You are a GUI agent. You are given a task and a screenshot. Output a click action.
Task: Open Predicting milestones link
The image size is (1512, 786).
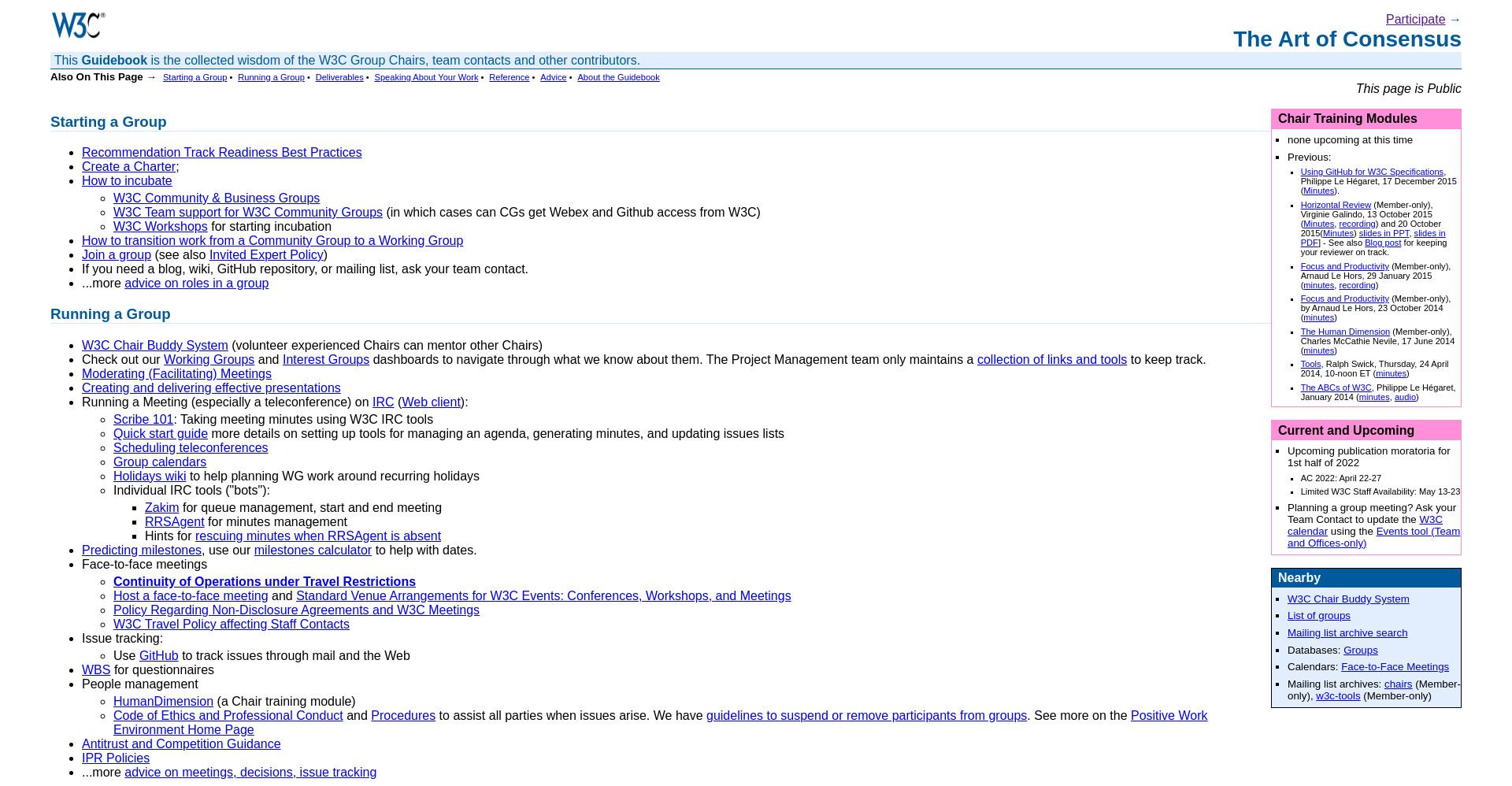(x=142, y=551)
